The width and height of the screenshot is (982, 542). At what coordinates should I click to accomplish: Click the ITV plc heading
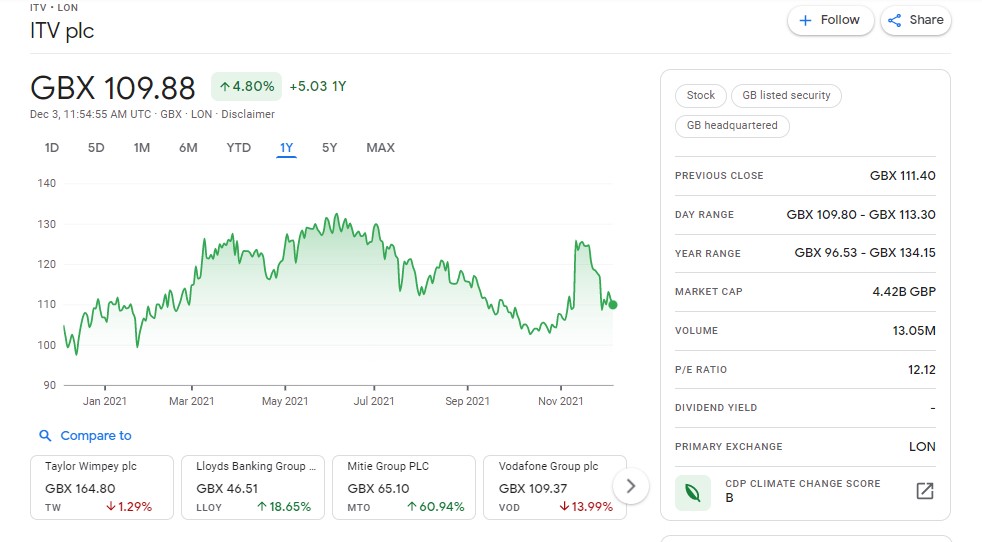click(x=62, y=31)
